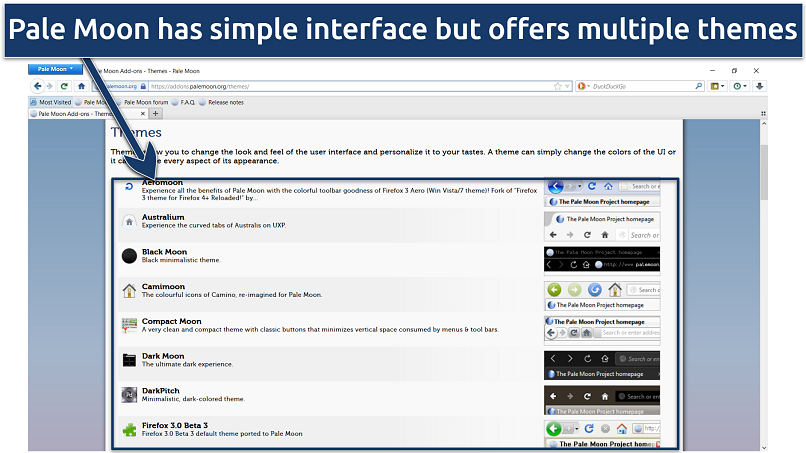This screenshot has height=453, width=806.
Task: Go to the Home page icon
Action: [81, 87]
